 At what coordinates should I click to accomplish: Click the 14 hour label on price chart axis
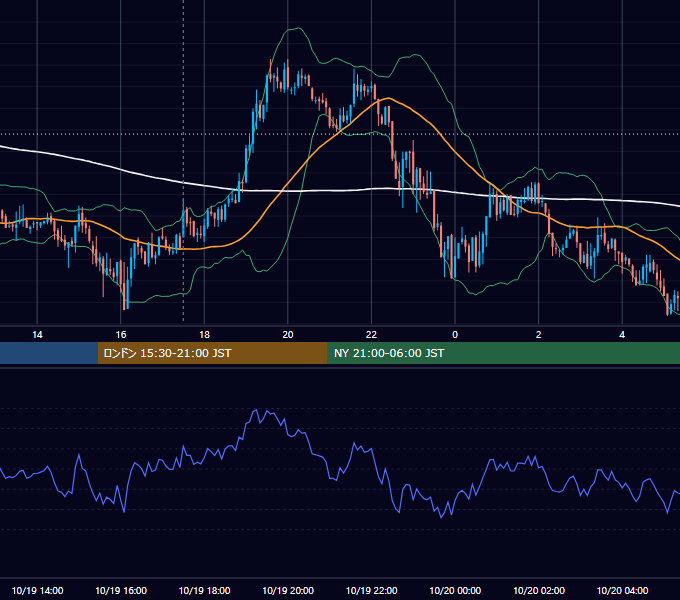click(x=37, y=335)
